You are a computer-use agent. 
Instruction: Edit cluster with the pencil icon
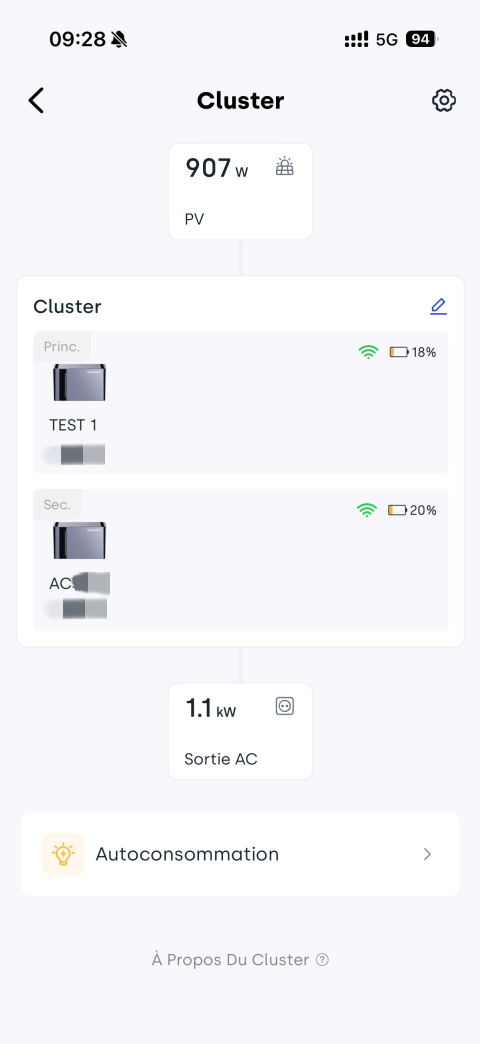point(438,306)
